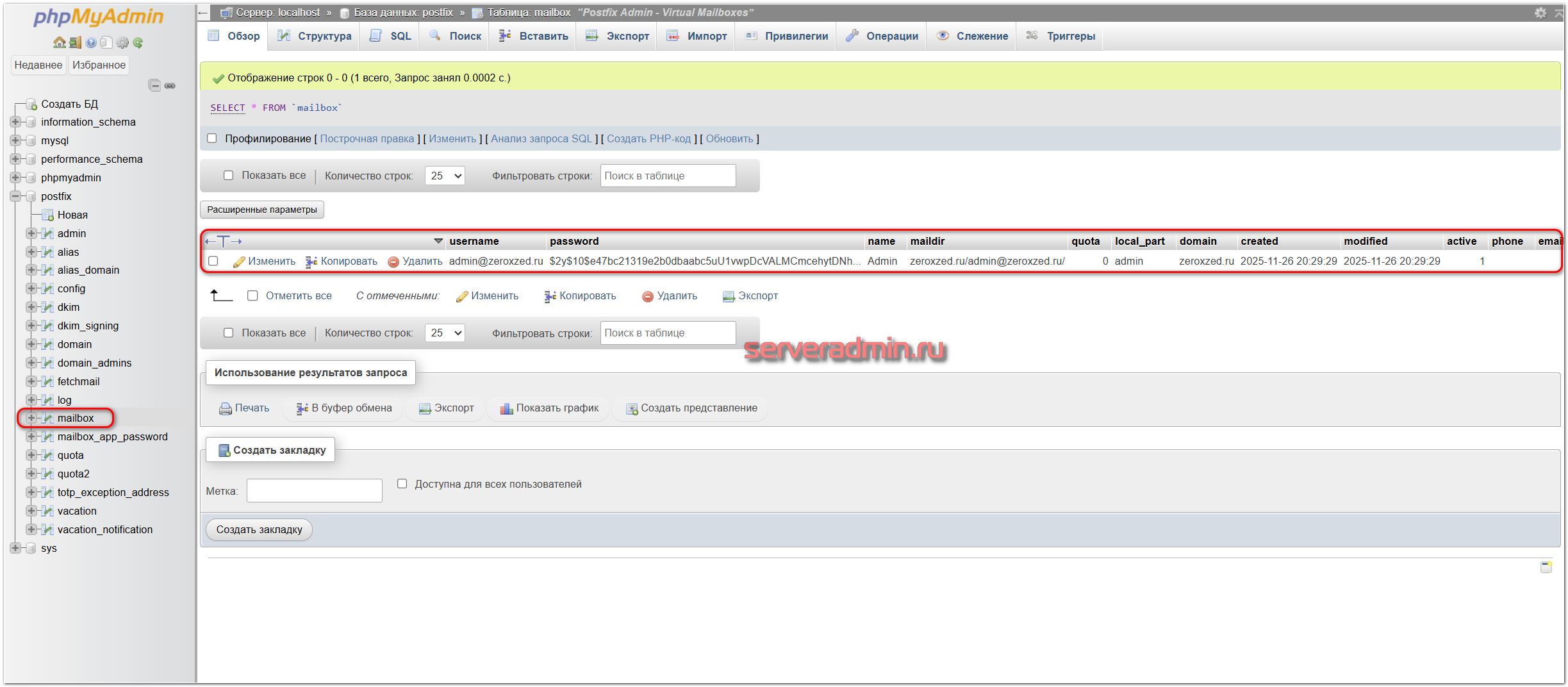Open the top Количество строк dropdown

tap(445, 176)
